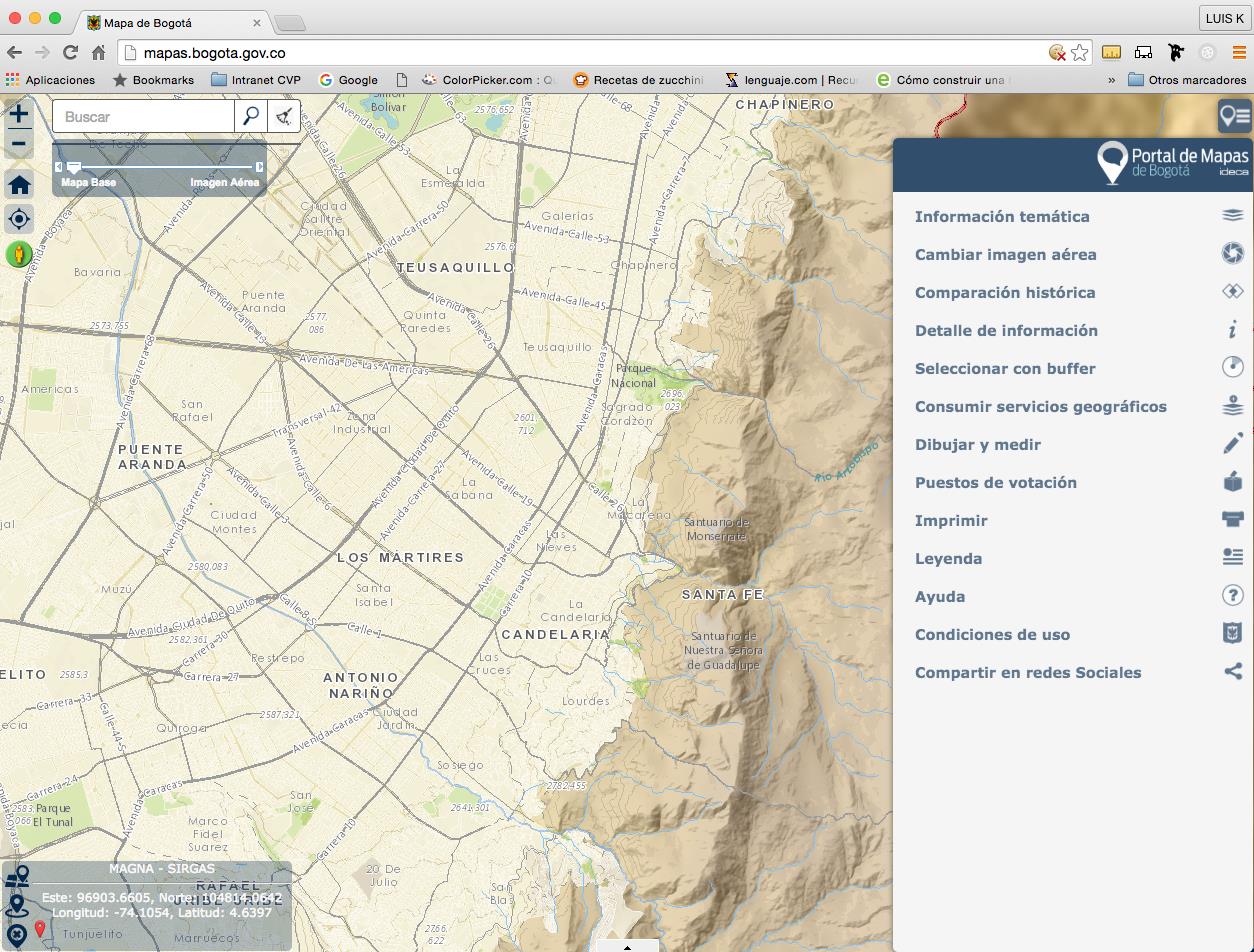
Task: Click the LUIS K profile button
Action: 1224,18
